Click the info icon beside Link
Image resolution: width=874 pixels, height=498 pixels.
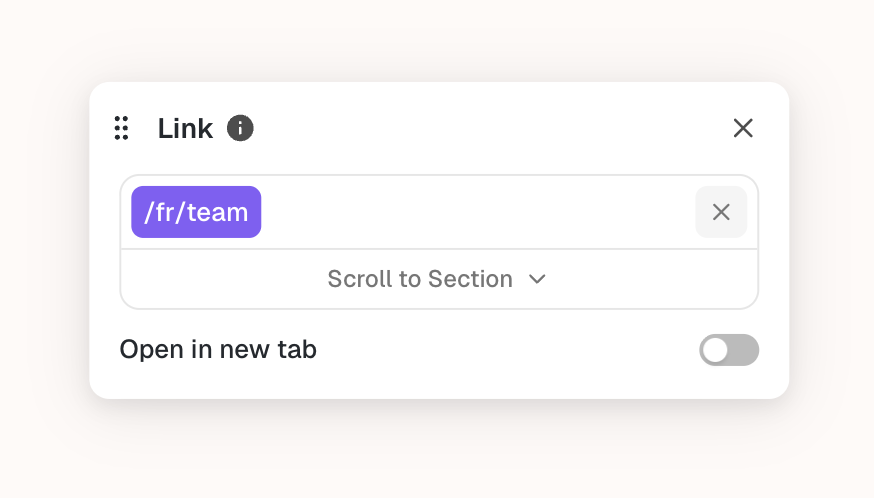tap(240, 128)
